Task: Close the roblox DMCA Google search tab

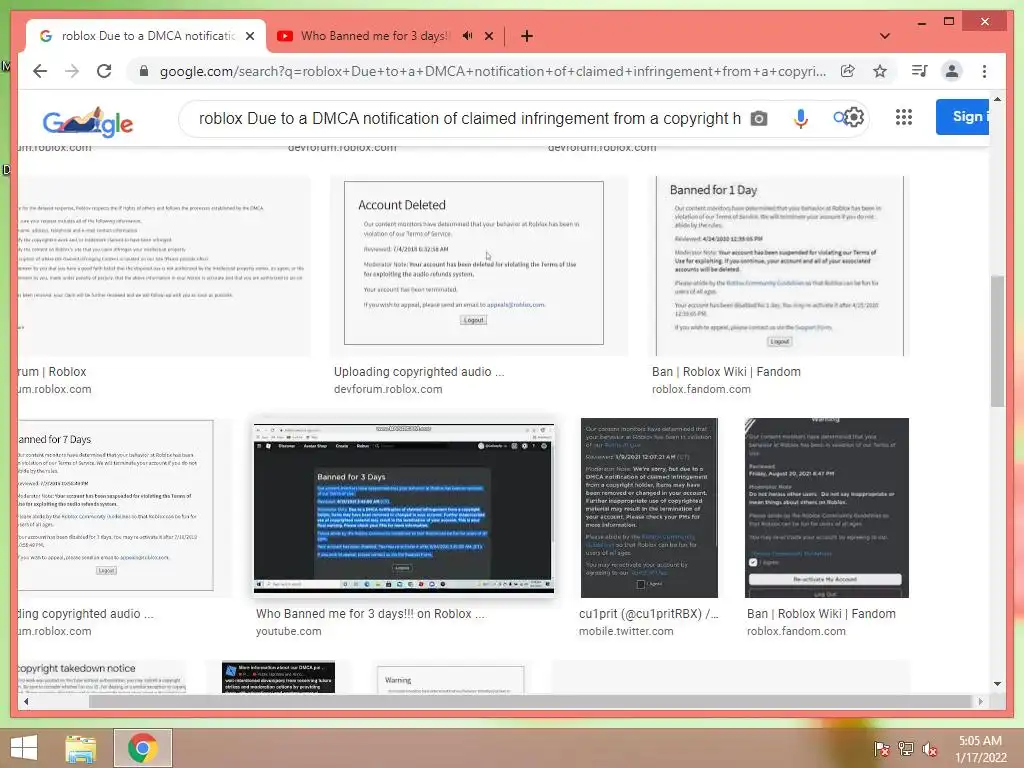Action: pyautogui.click(x=250, y=37)
